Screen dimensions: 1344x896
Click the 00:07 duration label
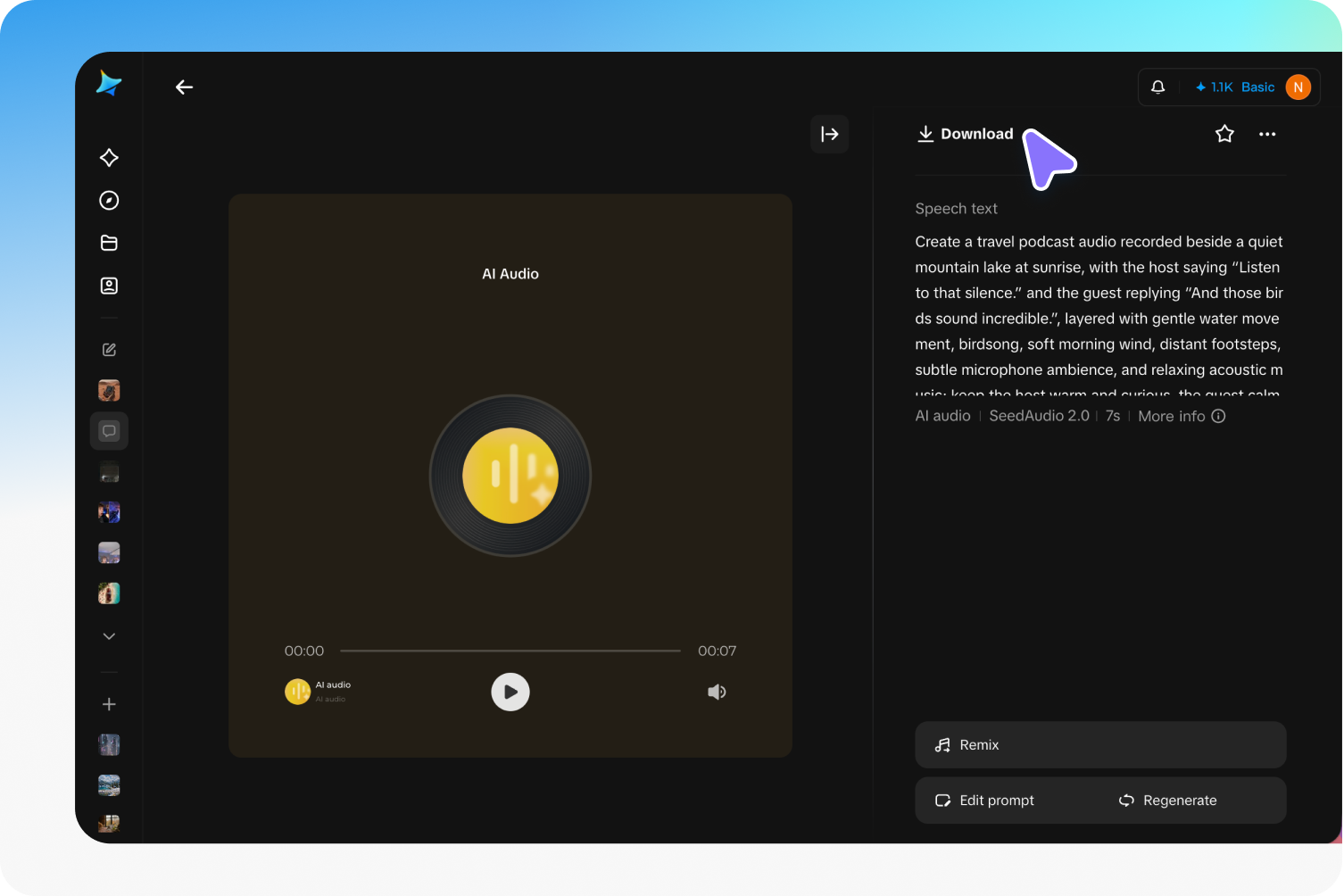717,651
